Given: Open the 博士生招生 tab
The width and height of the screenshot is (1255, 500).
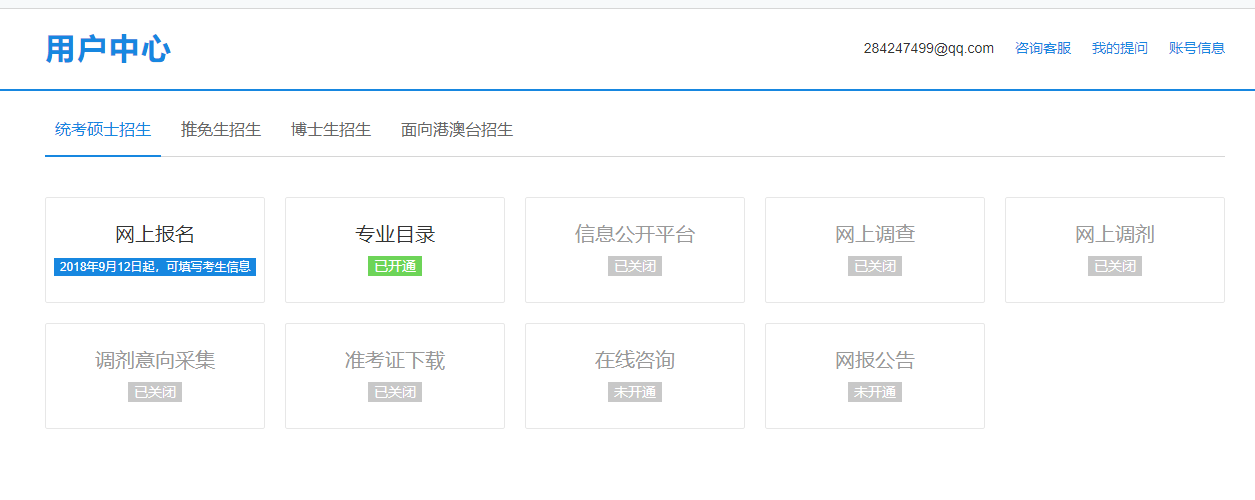Looking at the screenshot, I should point(331,130).
